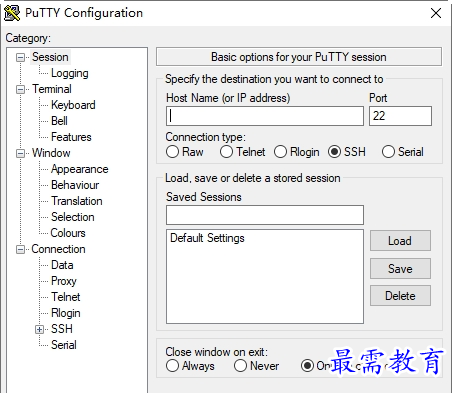Image resolution: width=452 pixels, height=393 pixels.
Task: Collapse the Session tree node
Action: (20, 57)
